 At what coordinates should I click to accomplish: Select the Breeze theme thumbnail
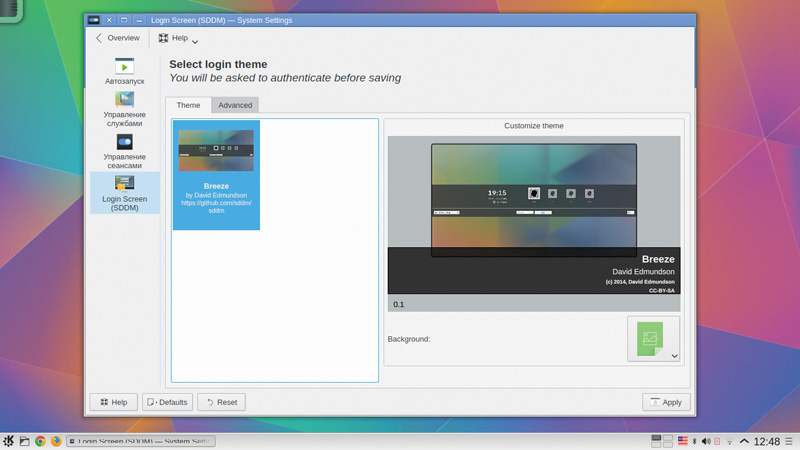point(216,175)
